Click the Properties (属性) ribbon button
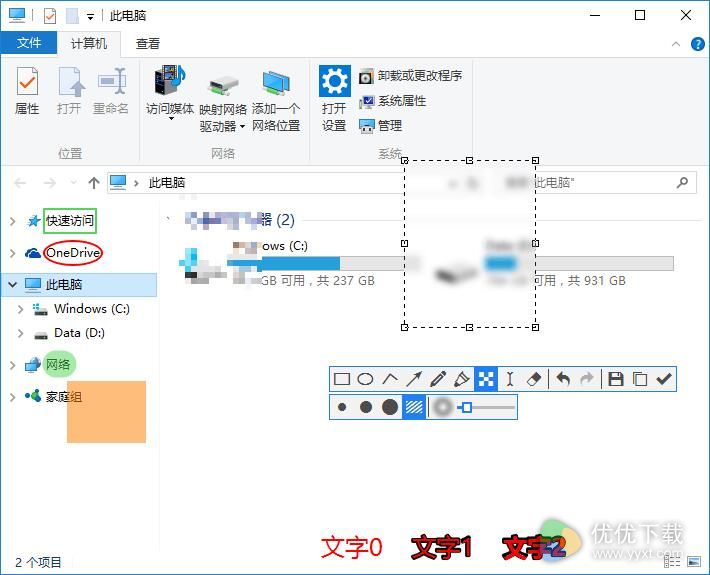Screen dimensions: 710x575 pyautogui.click(x=27, y=91)
